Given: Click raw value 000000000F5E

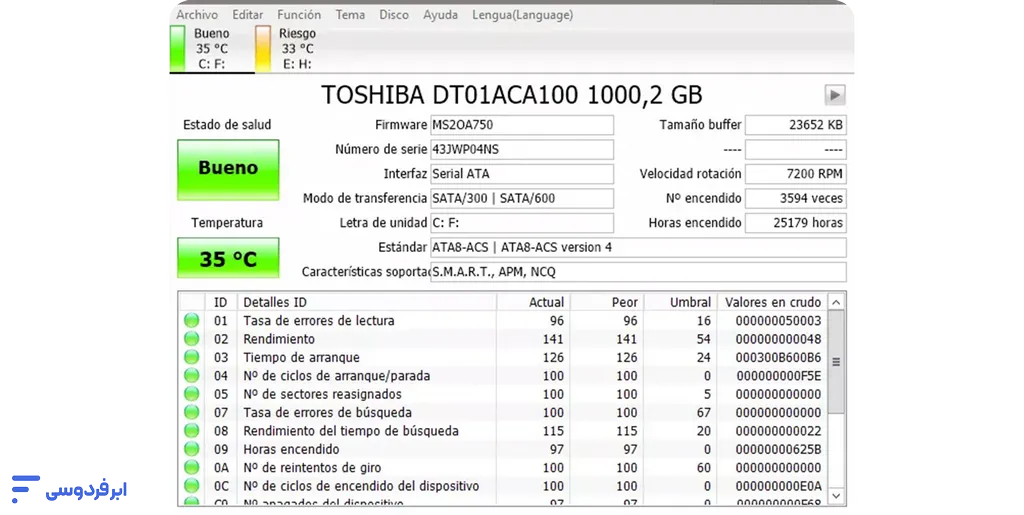Looking at the screenshot, I should point(778,375).
